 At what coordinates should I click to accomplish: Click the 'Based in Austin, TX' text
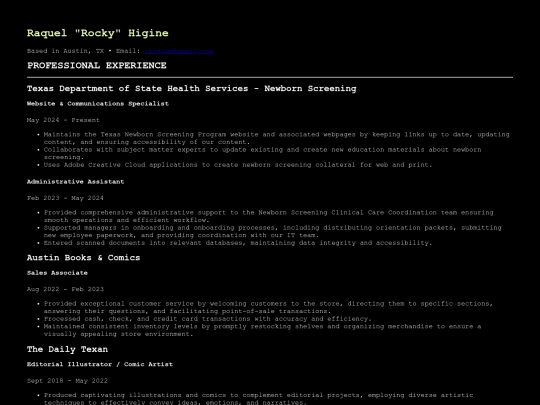[x=65, y=51]
